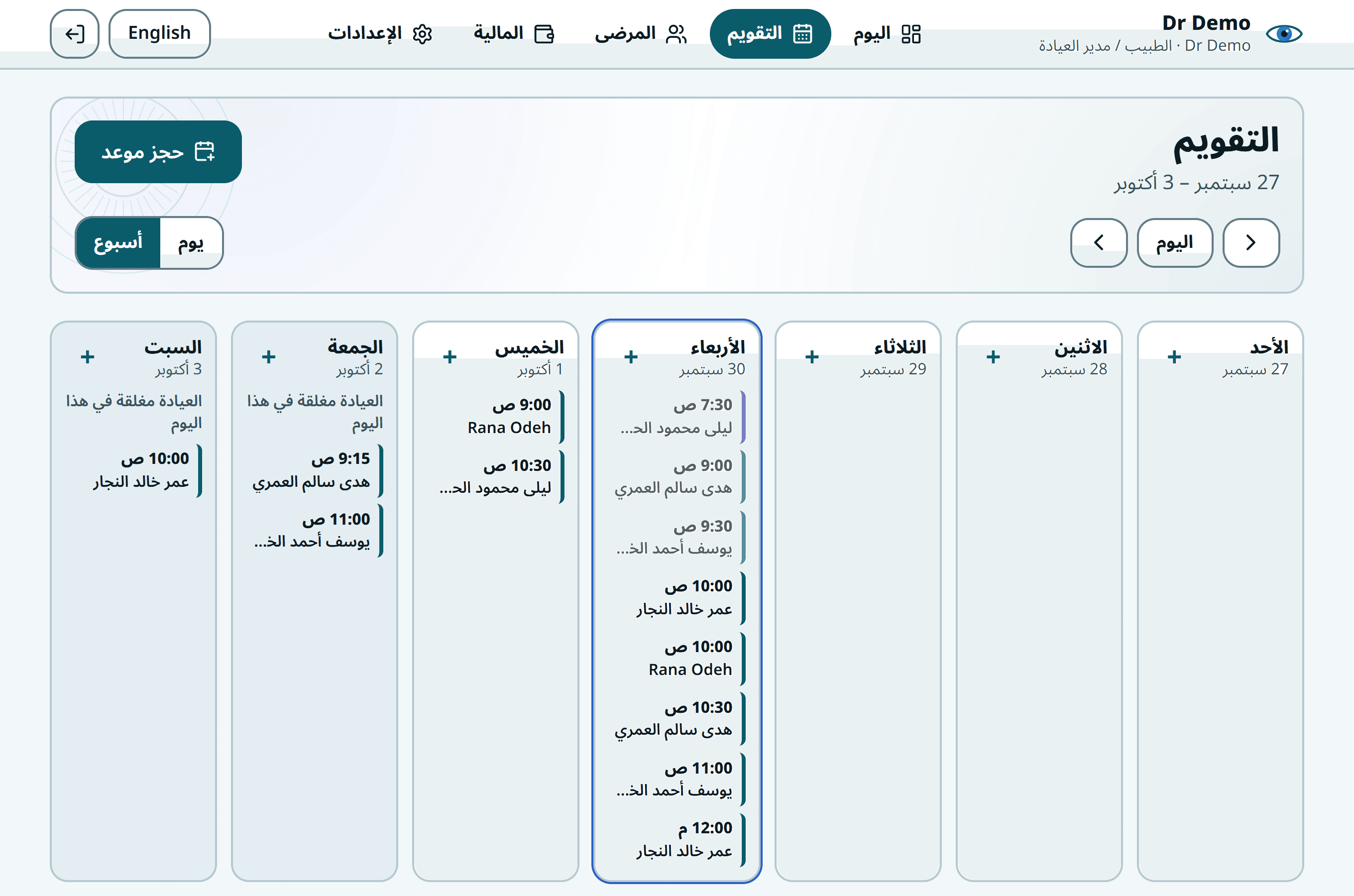Click the logout arrow icon button

74,34
